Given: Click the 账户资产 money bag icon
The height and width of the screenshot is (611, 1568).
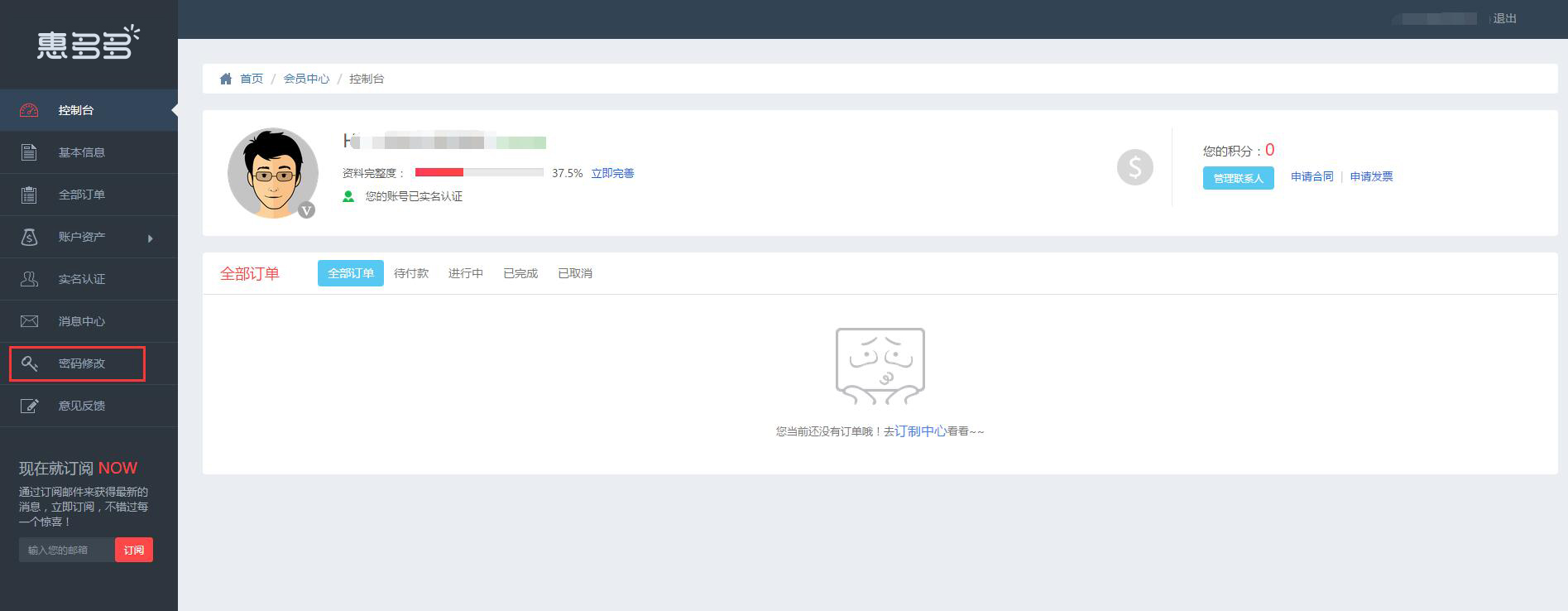Looking at the screenshot, I should pos(29,237).
